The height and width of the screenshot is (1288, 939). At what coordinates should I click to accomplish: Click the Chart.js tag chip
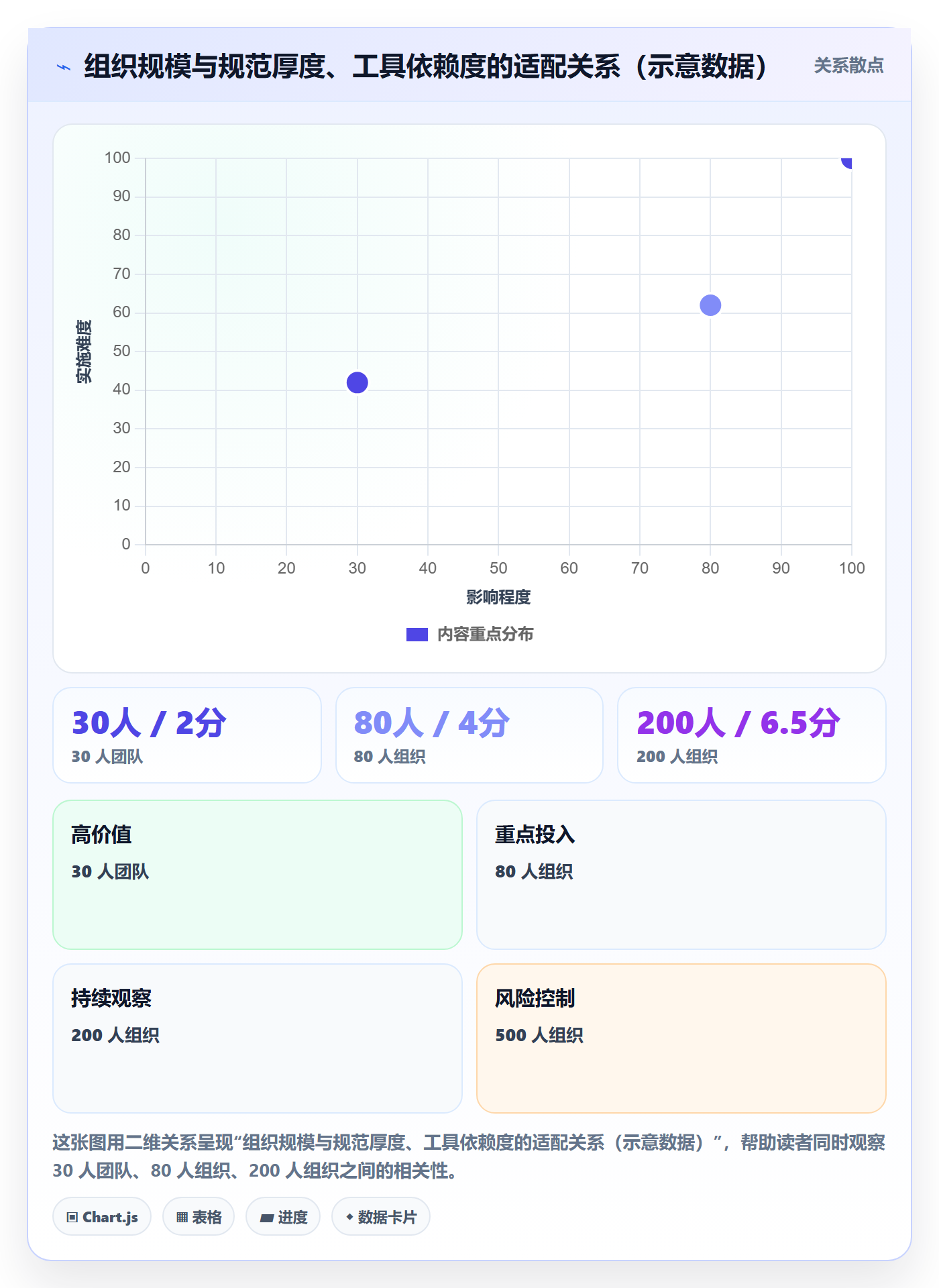[x=102, y=1217]
